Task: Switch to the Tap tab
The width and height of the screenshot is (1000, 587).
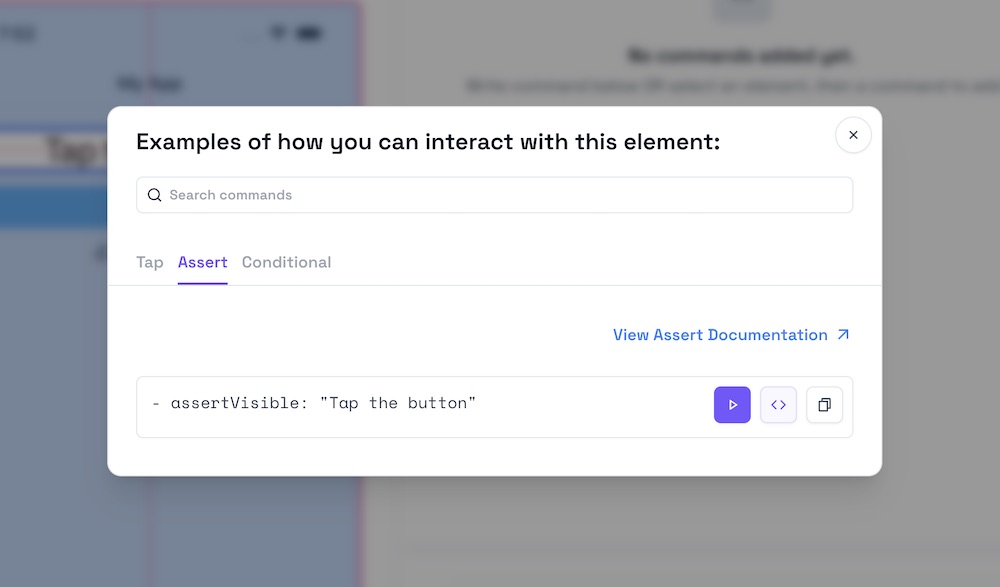Action: (150, 262)
